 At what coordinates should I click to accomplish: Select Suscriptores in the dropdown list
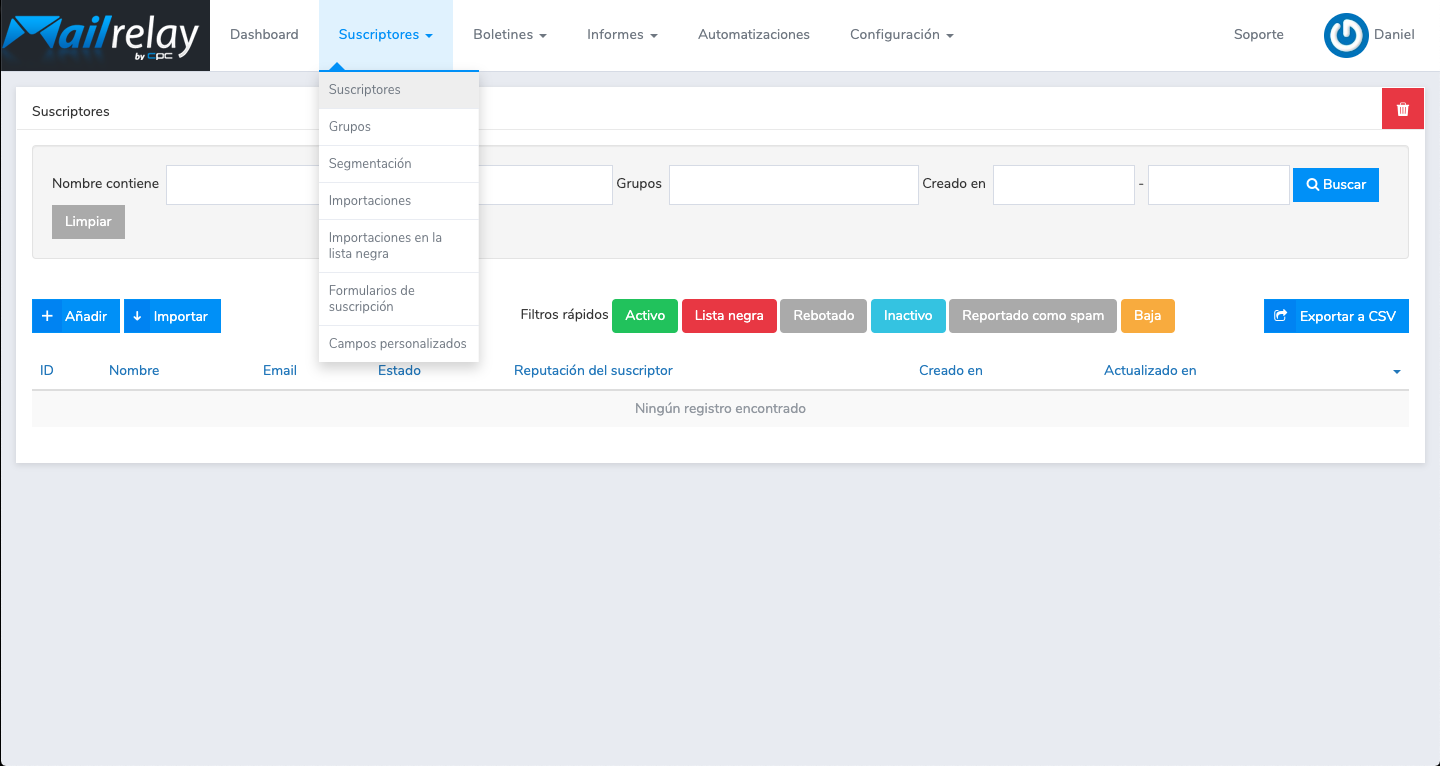point(399,90)
